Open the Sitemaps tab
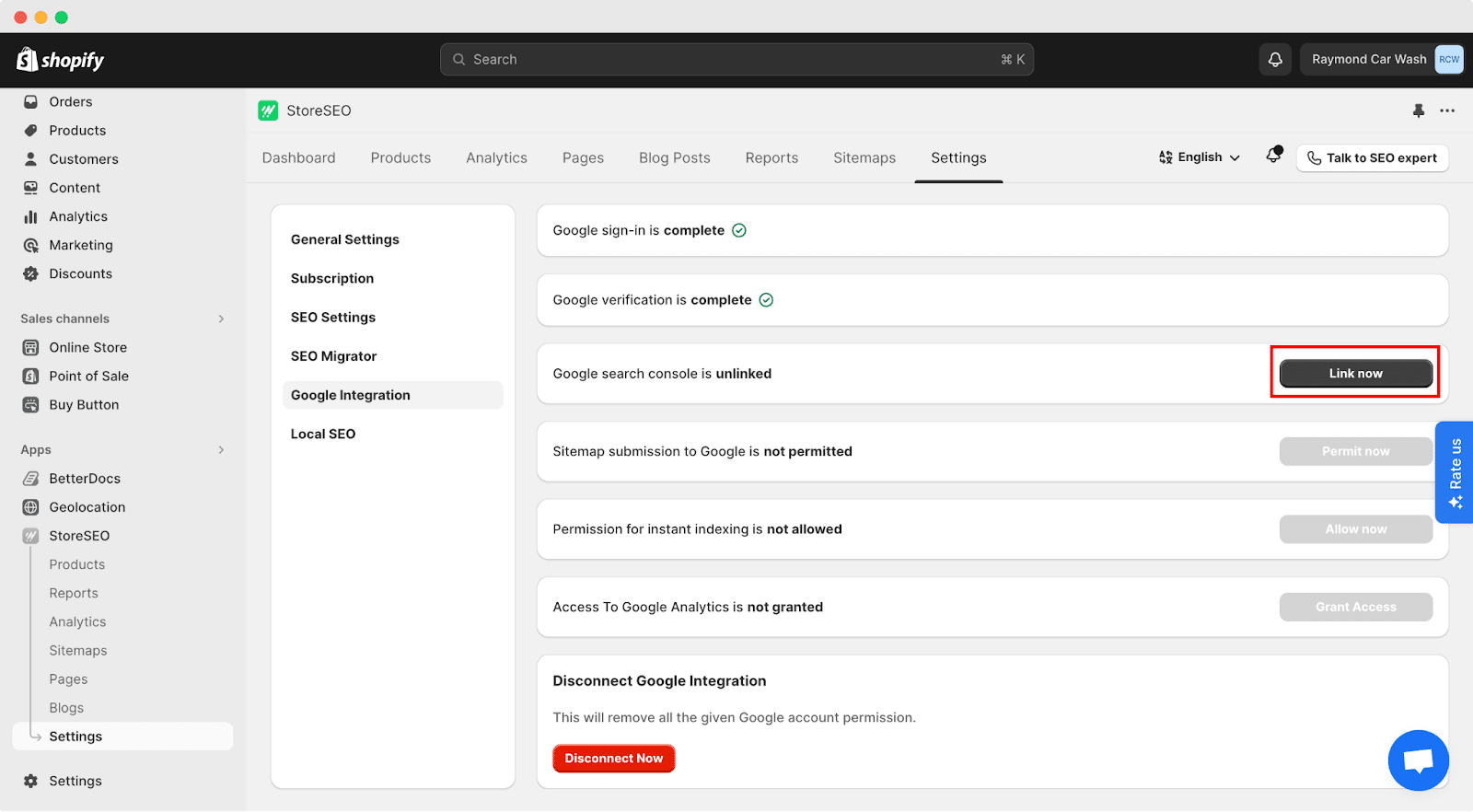 pyautogui.click(x=864, y=157)
